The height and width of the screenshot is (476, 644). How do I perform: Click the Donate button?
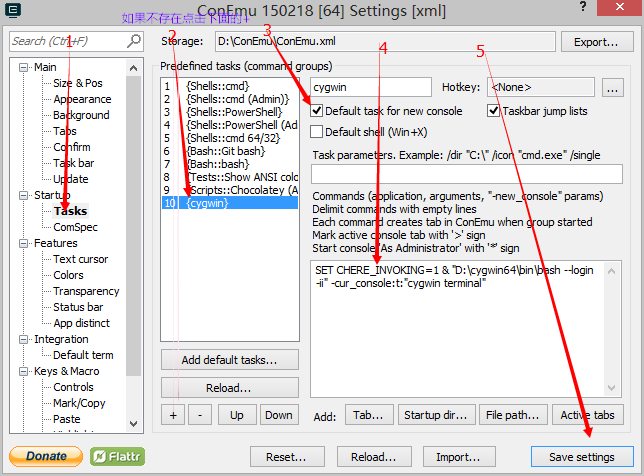(x=46, y=456)
